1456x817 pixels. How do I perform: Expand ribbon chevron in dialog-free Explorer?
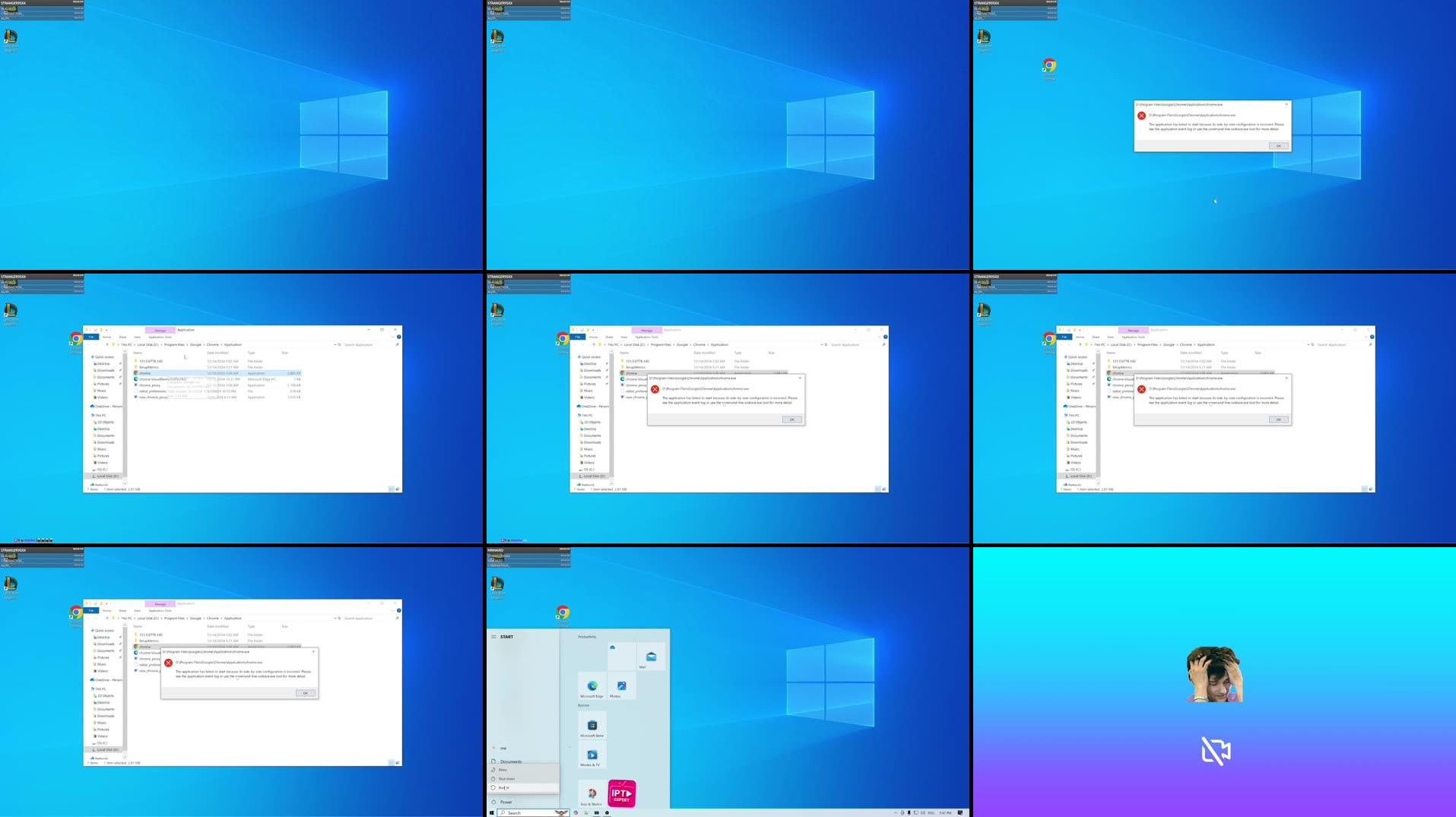pos(392,337)
